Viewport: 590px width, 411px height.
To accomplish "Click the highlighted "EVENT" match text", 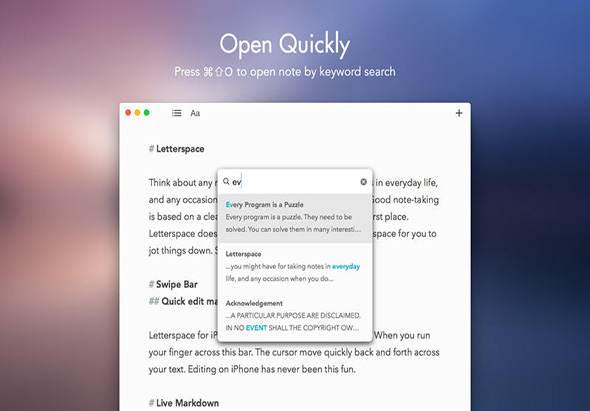I will pos(256,328).
